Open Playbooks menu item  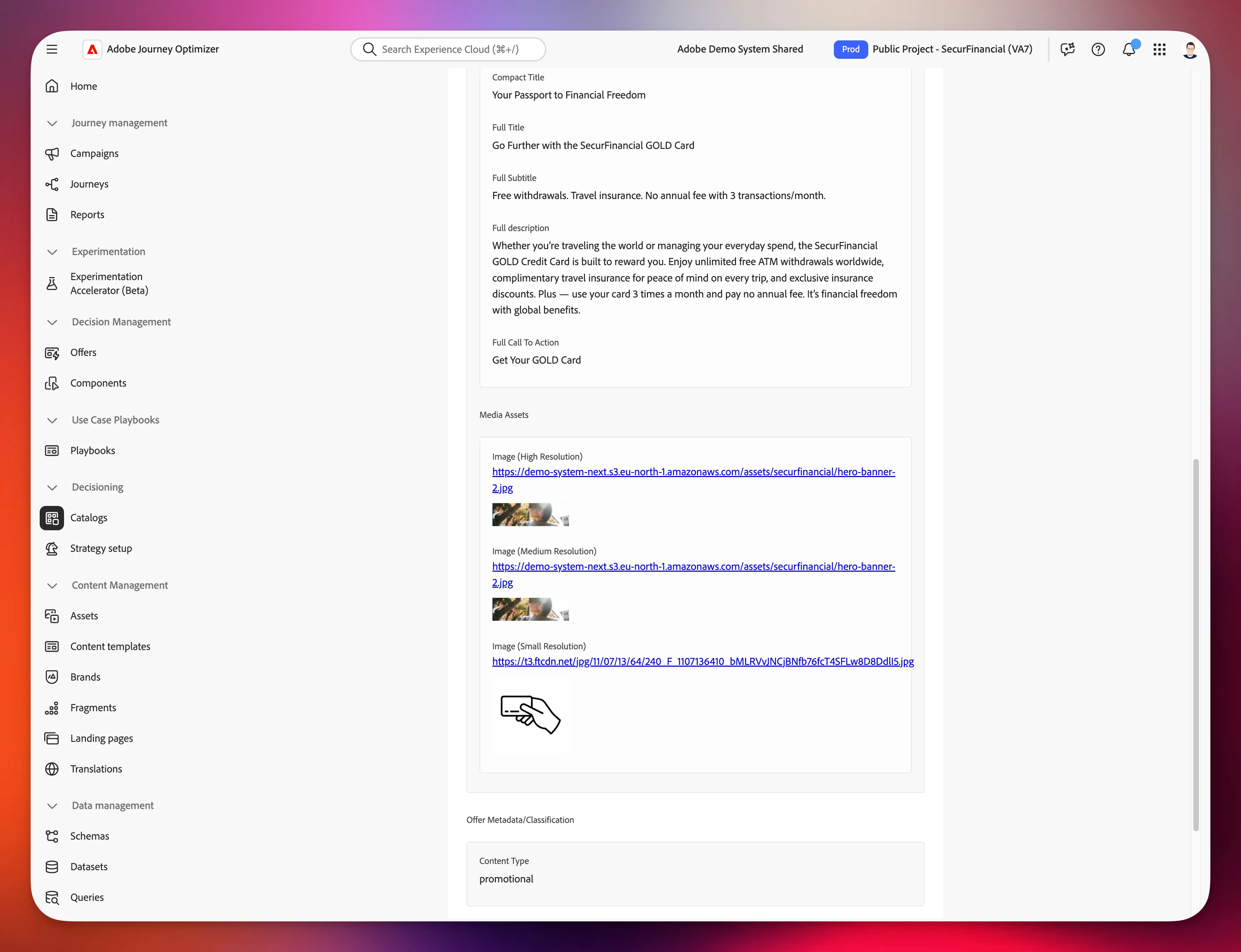92,451
